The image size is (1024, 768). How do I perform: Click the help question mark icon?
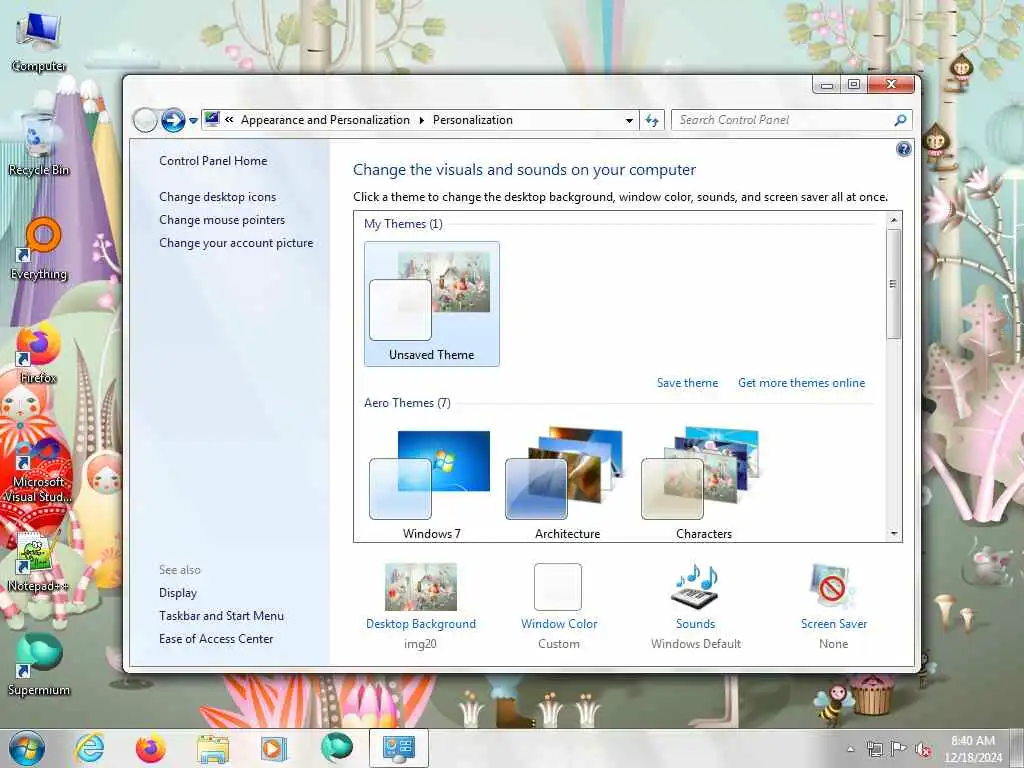(903, 150)
